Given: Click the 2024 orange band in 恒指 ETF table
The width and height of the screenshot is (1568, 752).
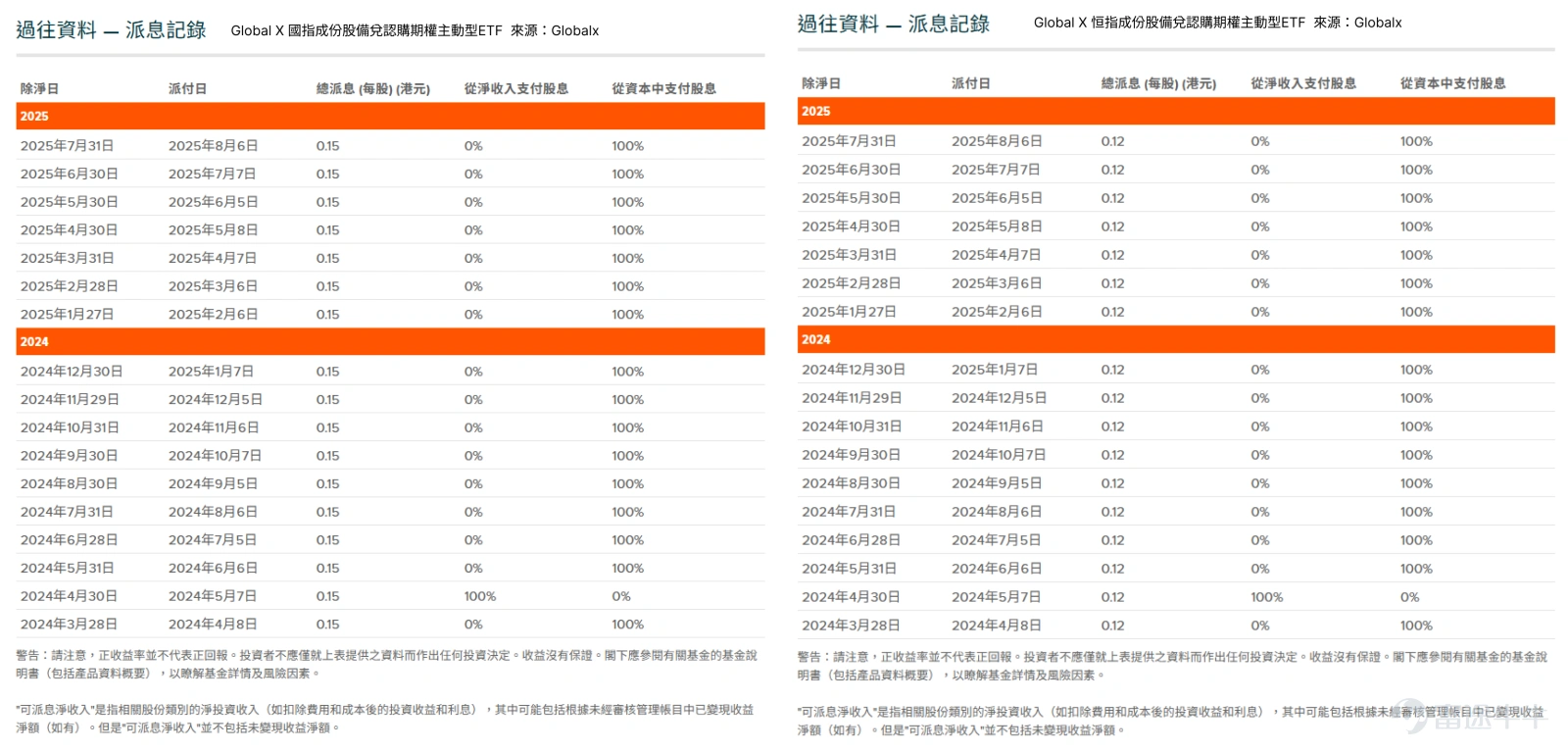Looking at the screenshot, I should [x=1175, y=339].
